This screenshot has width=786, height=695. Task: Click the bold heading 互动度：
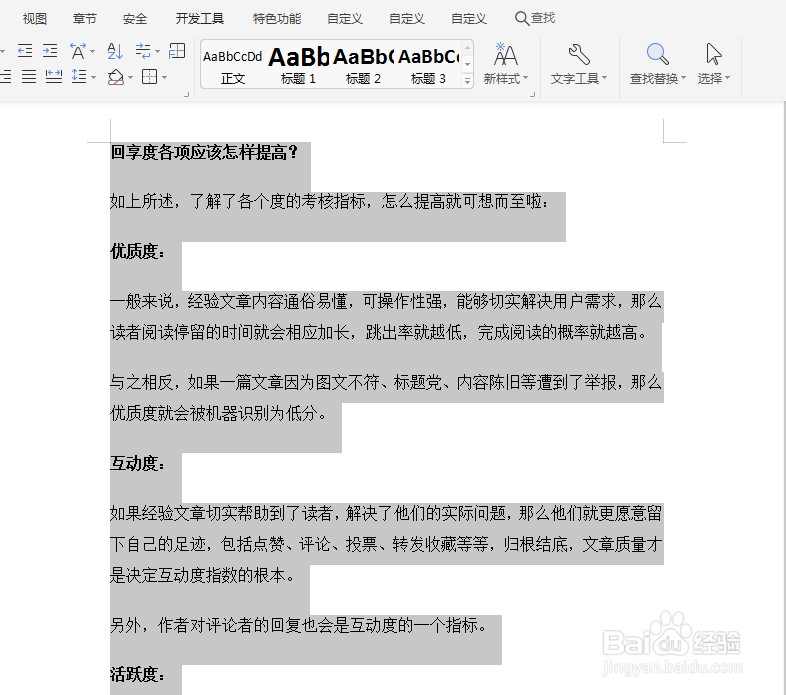coord(137,463)
